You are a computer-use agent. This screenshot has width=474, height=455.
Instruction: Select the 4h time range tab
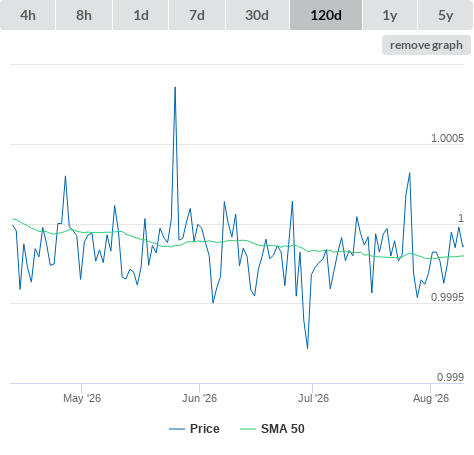[28, 15]
